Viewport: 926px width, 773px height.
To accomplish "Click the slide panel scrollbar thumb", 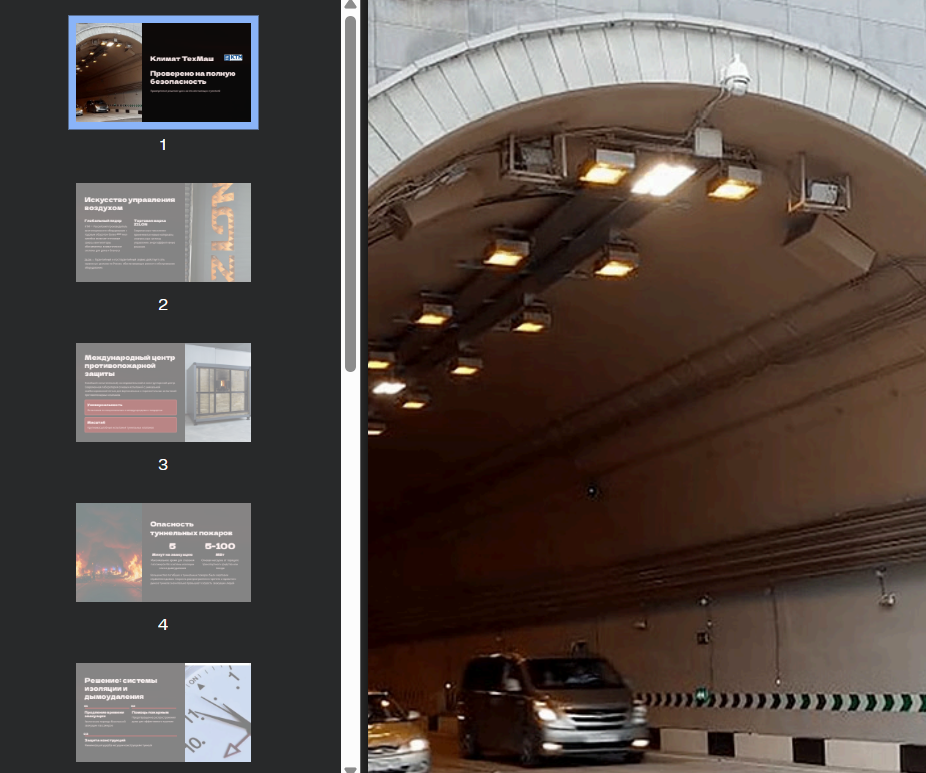I will tap(350, 190).
